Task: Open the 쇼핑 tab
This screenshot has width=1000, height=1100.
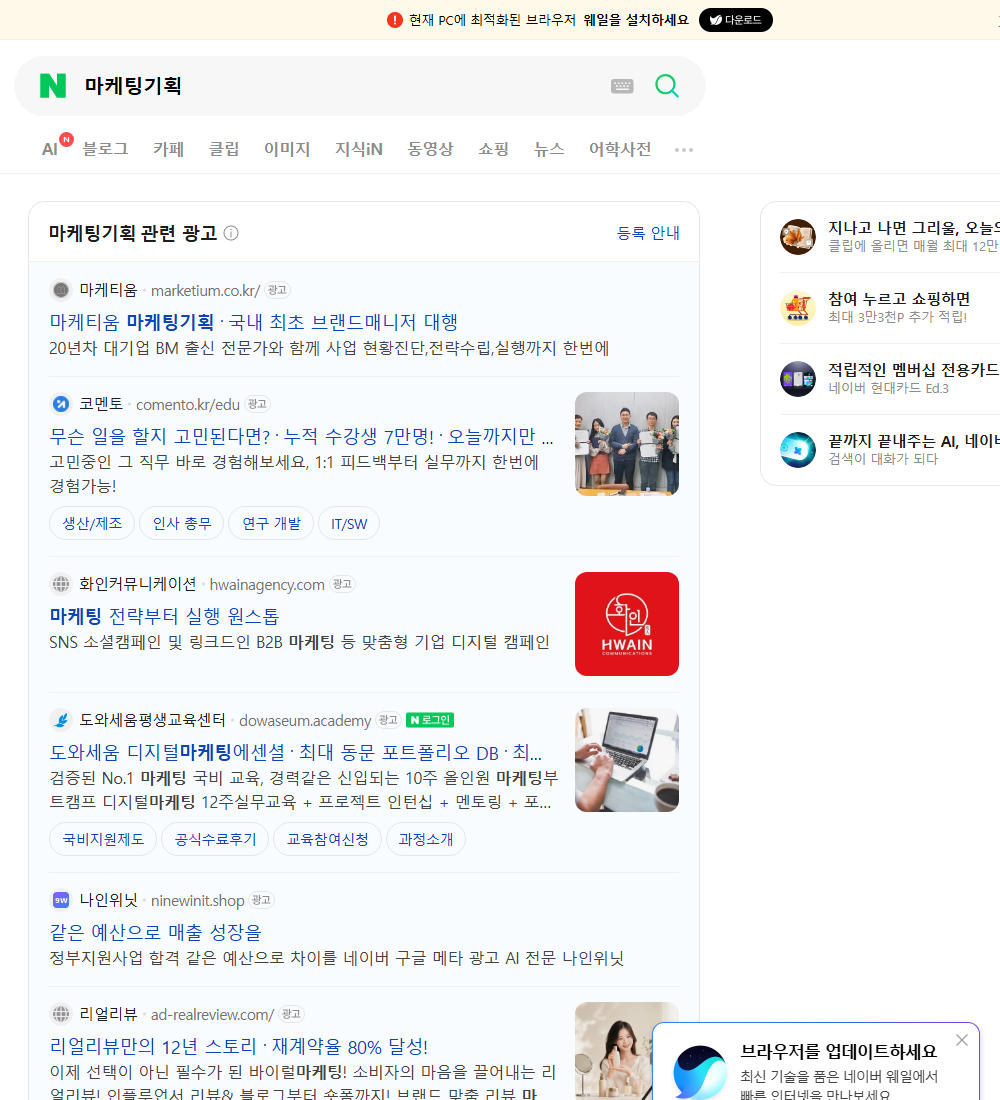Action: [493, 149]
